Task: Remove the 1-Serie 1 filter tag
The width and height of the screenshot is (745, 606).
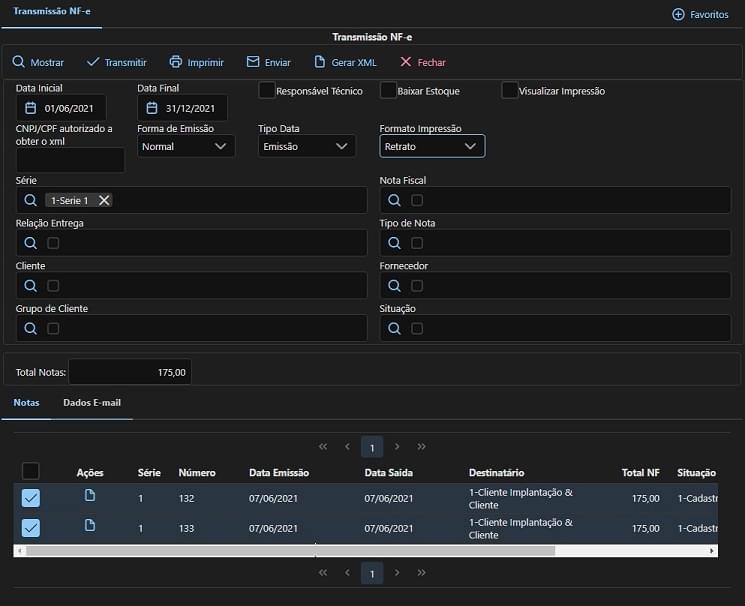Action: coord(104,200)
